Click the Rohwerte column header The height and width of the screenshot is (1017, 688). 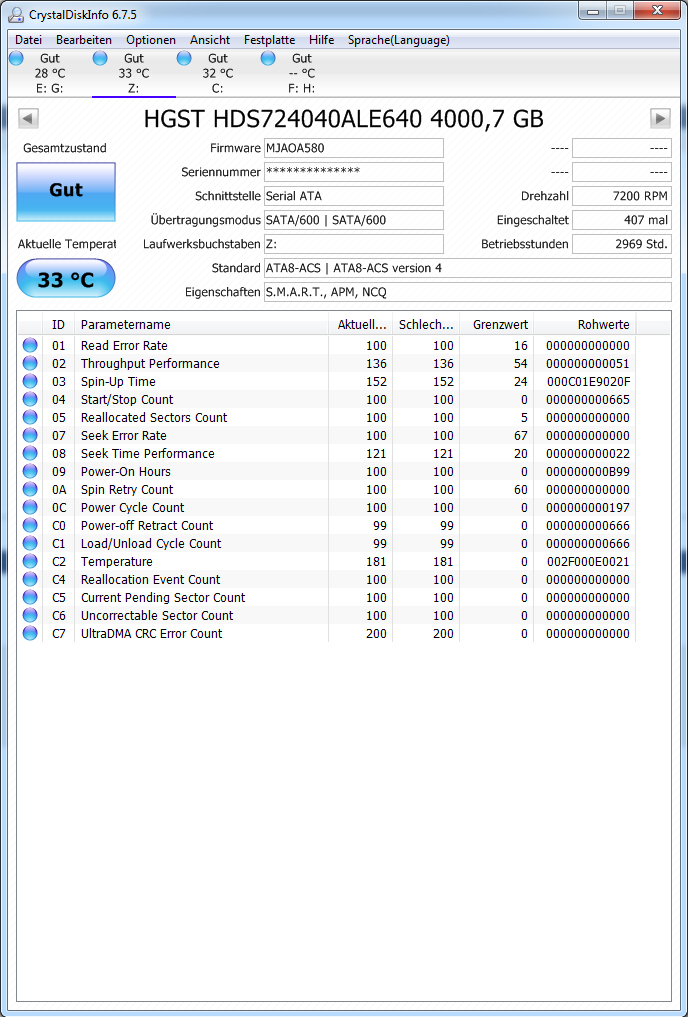[x=584, y=324]
